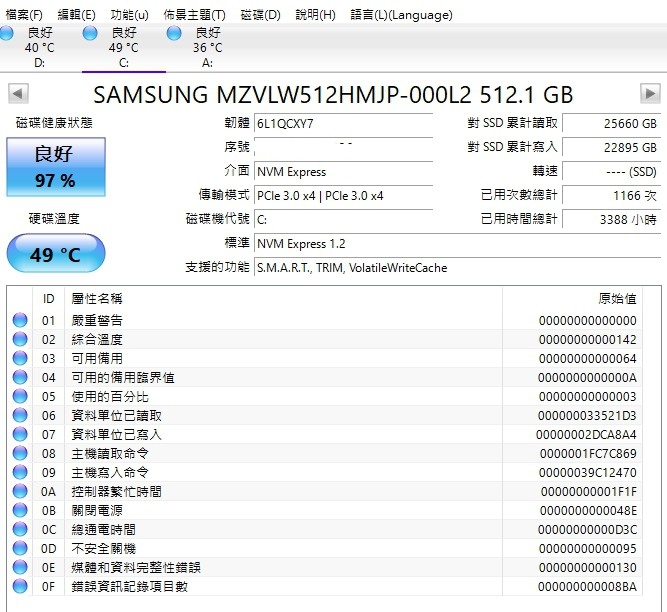Select the 錯誤資訊記錄項目數 attribute name

(x=129, y=586)
